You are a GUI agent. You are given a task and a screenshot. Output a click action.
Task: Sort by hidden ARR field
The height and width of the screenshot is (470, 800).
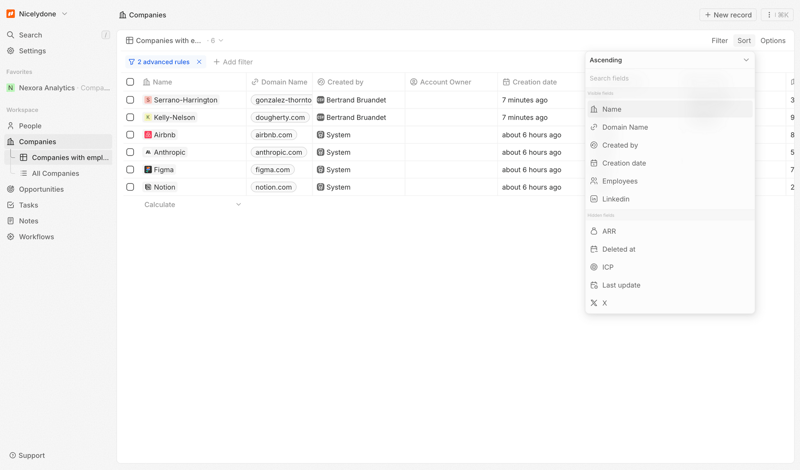coord(669,231)
